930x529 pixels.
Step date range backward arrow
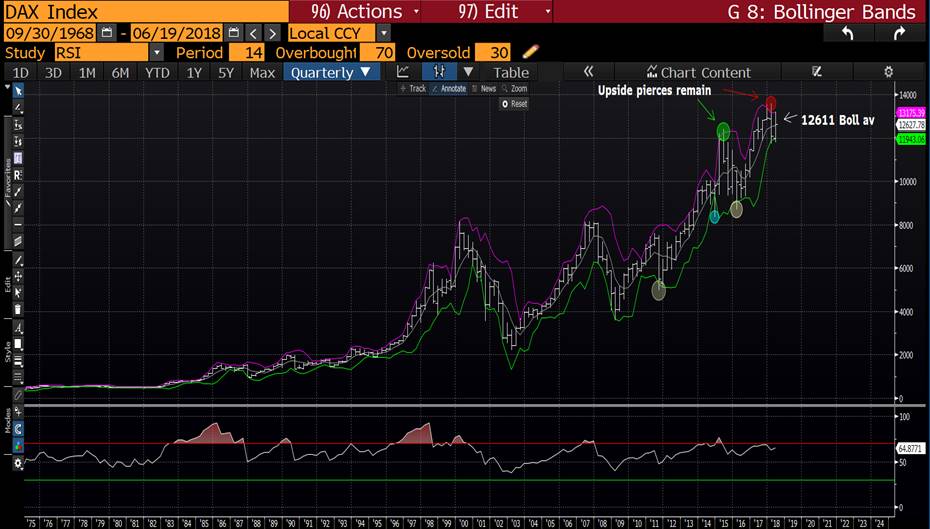(x=253, y=33)
